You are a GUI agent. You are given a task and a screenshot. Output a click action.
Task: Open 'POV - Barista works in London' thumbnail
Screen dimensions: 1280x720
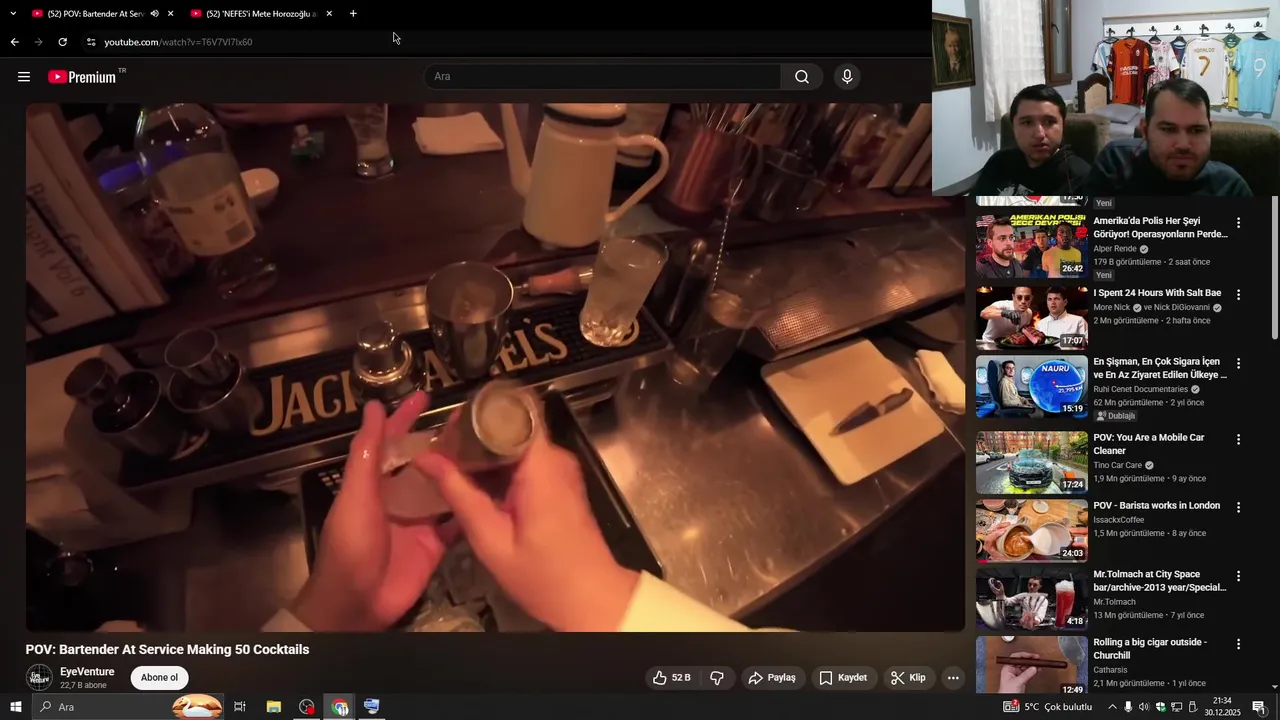(x=1031, y=530)
